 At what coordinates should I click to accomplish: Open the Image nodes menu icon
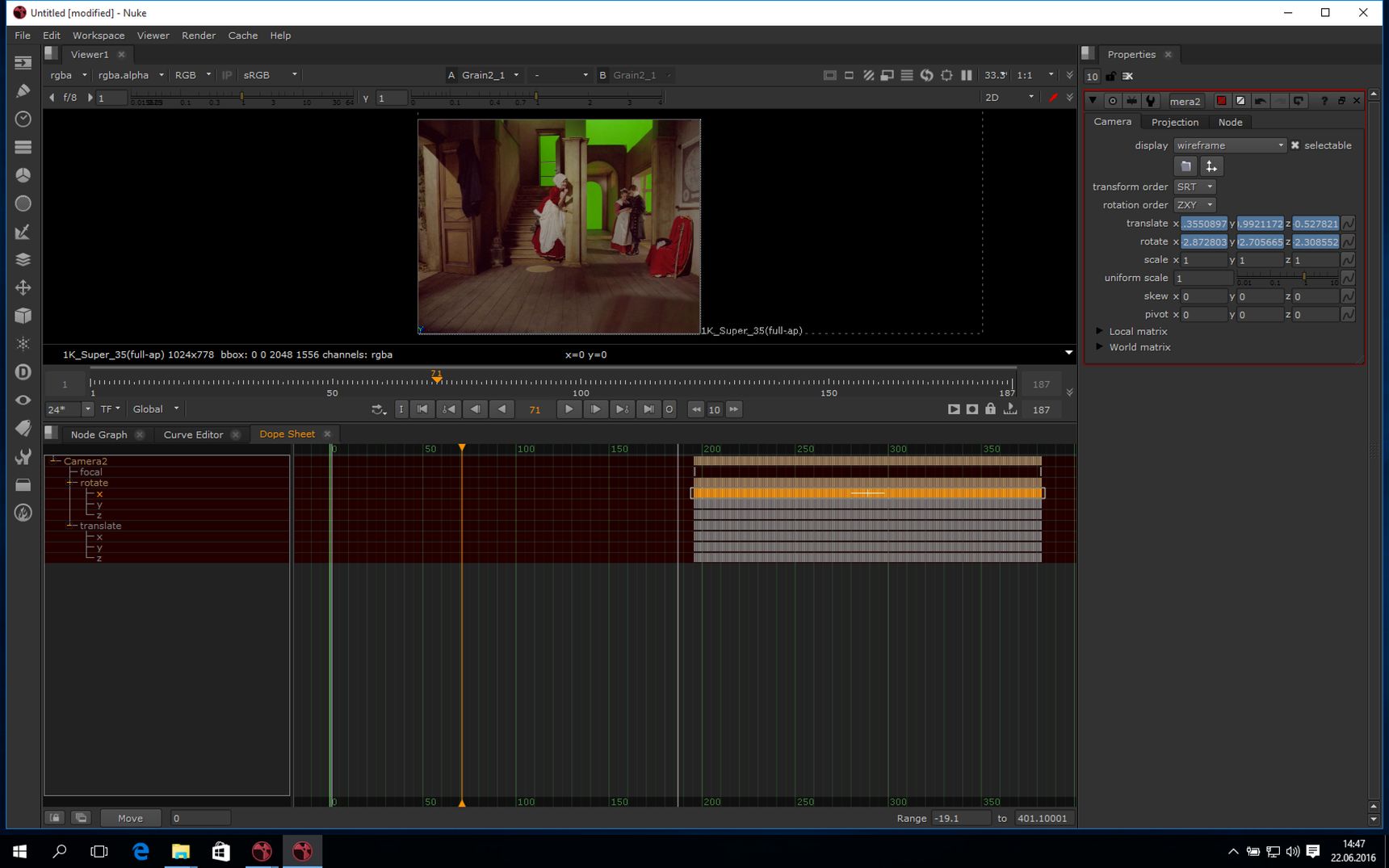click(x=23, y=62)
